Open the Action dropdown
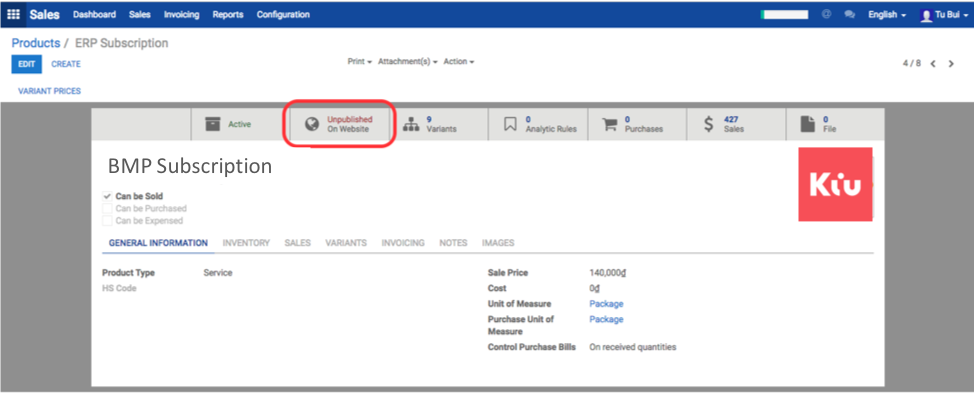974x393 pixels. coord(458,62)
